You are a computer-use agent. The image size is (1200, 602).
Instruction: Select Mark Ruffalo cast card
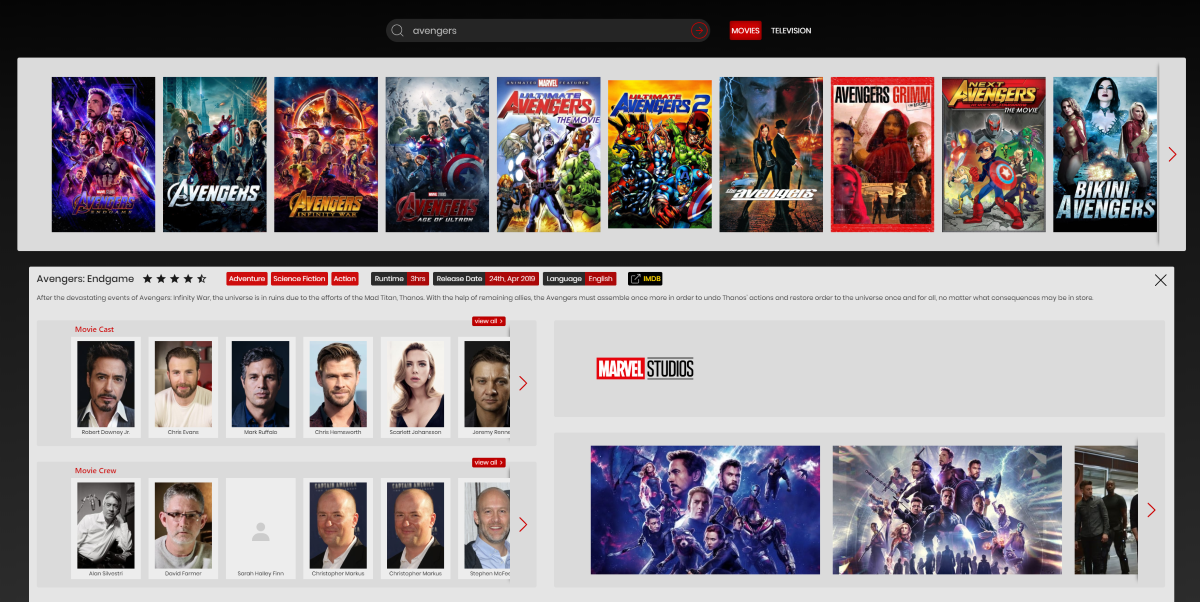click(260, 387)
